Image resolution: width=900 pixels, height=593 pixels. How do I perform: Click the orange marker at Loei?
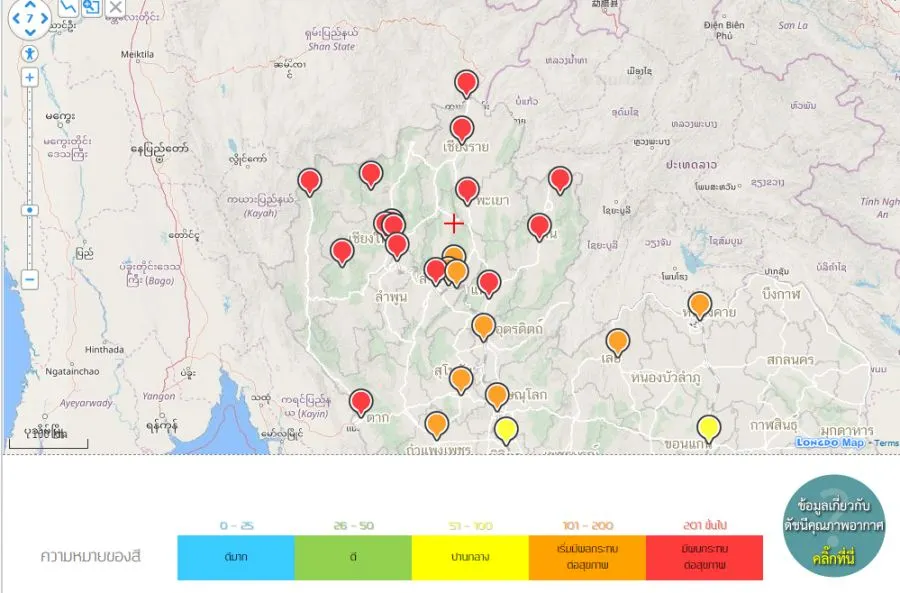[x=618, y=341]
